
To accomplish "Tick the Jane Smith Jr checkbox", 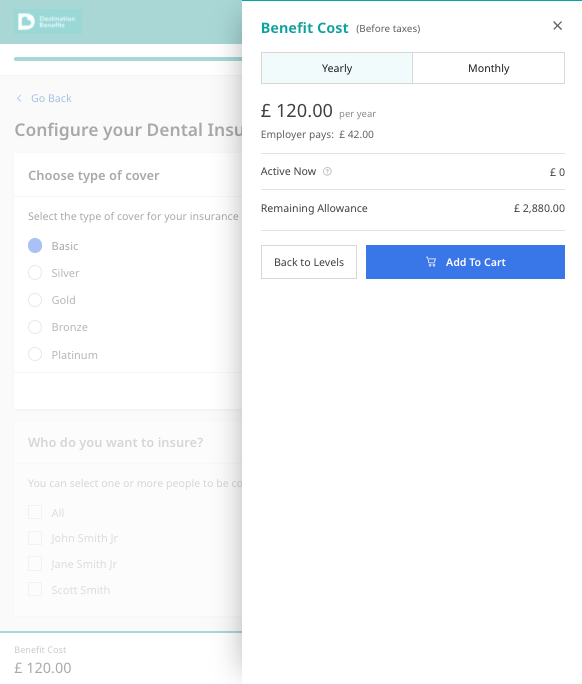I will pos(35,564).
